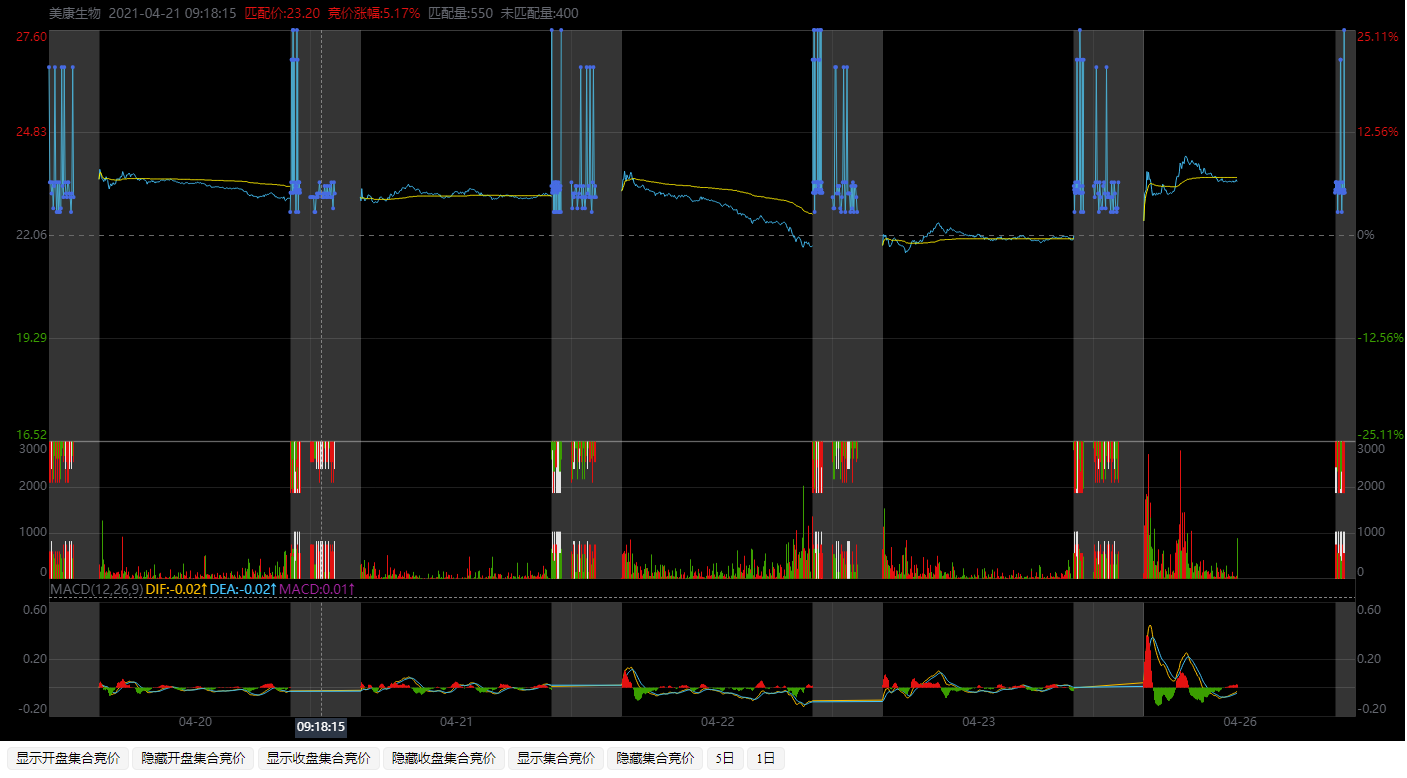
Task: Click the 隐藏集合竞价 button
Action: 654,759
